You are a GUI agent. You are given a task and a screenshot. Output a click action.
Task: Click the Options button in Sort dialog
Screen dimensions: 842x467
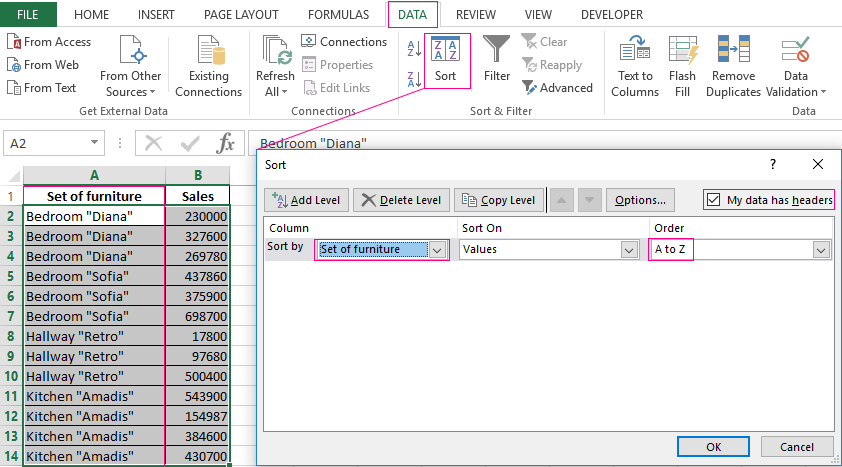(639, 200)
